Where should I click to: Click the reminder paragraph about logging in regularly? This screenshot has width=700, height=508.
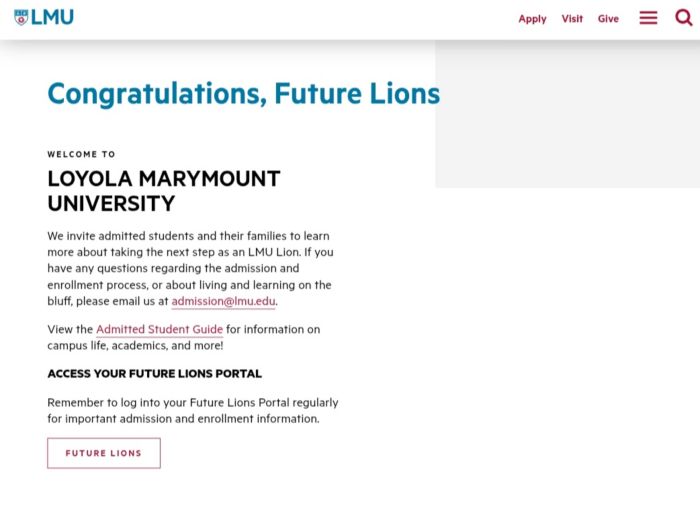tap(192, 410)
